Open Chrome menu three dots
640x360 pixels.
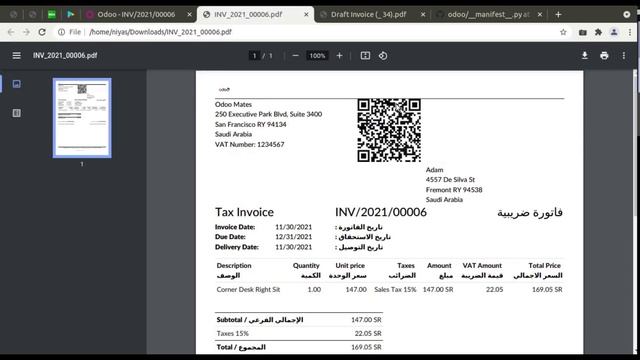pos(630,32)
